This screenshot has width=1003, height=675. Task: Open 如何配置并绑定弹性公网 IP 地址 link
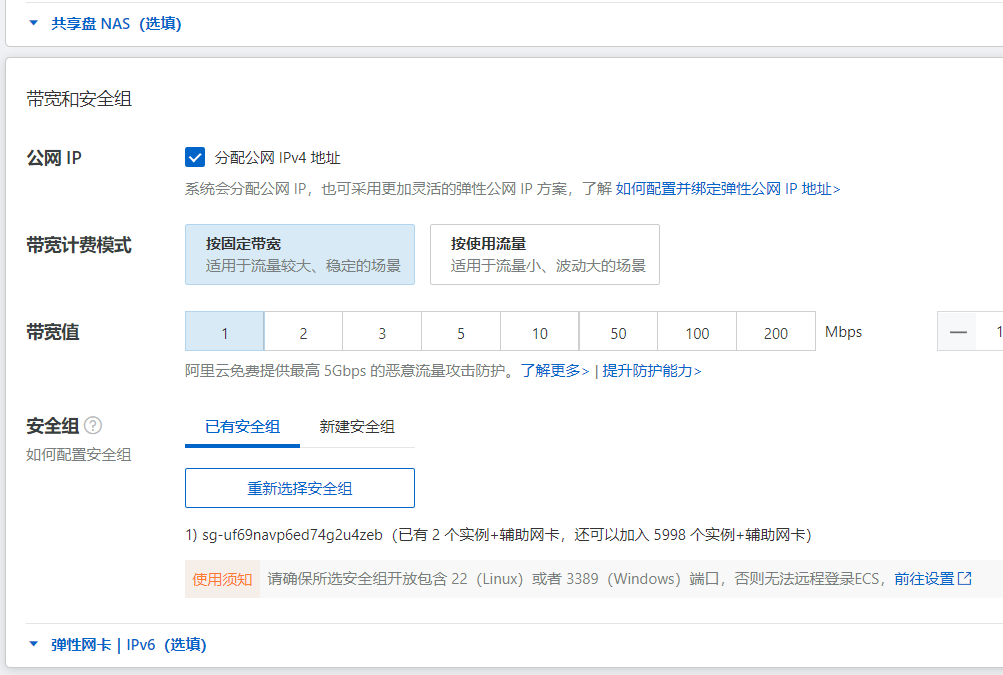727,188
